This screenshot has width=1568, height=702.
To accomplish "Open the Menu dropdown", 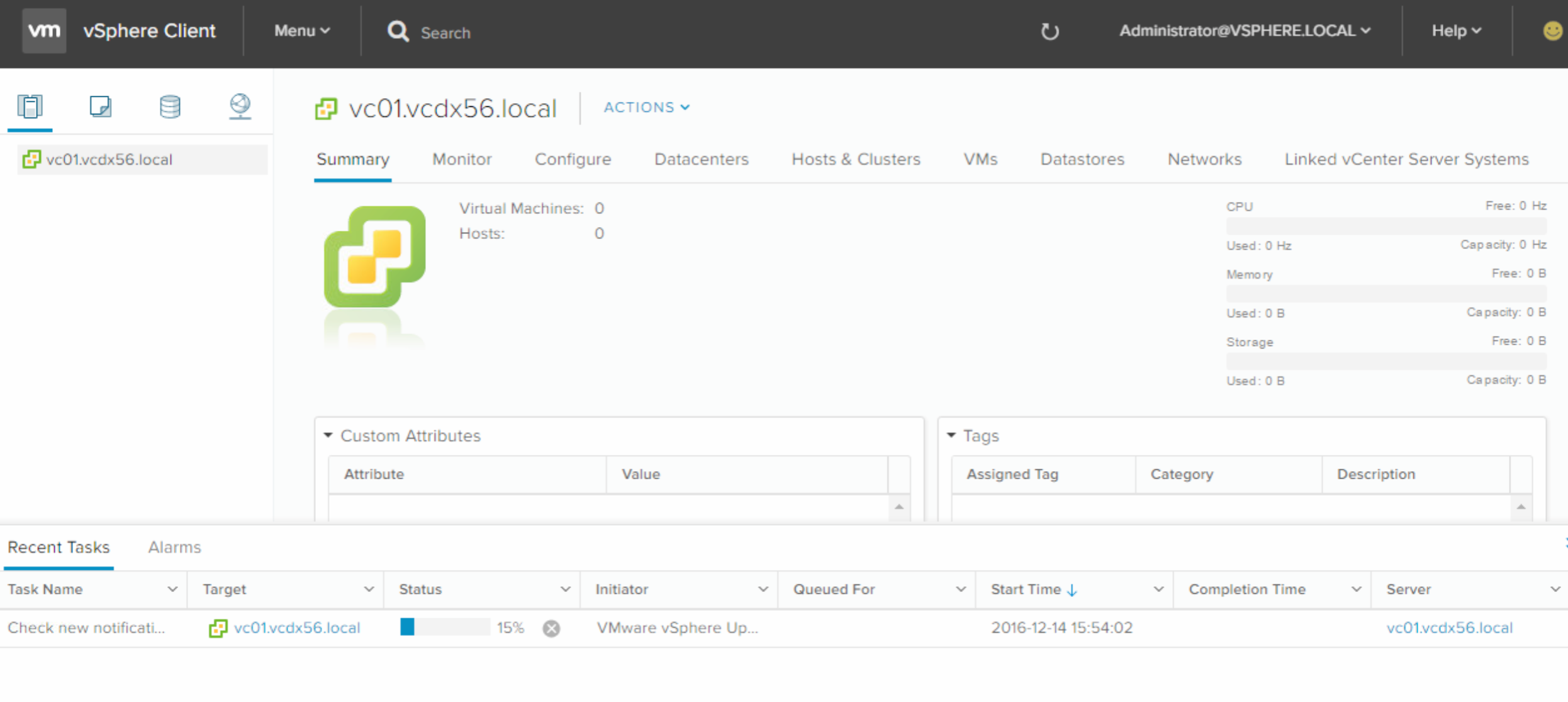I will [301, 31].
